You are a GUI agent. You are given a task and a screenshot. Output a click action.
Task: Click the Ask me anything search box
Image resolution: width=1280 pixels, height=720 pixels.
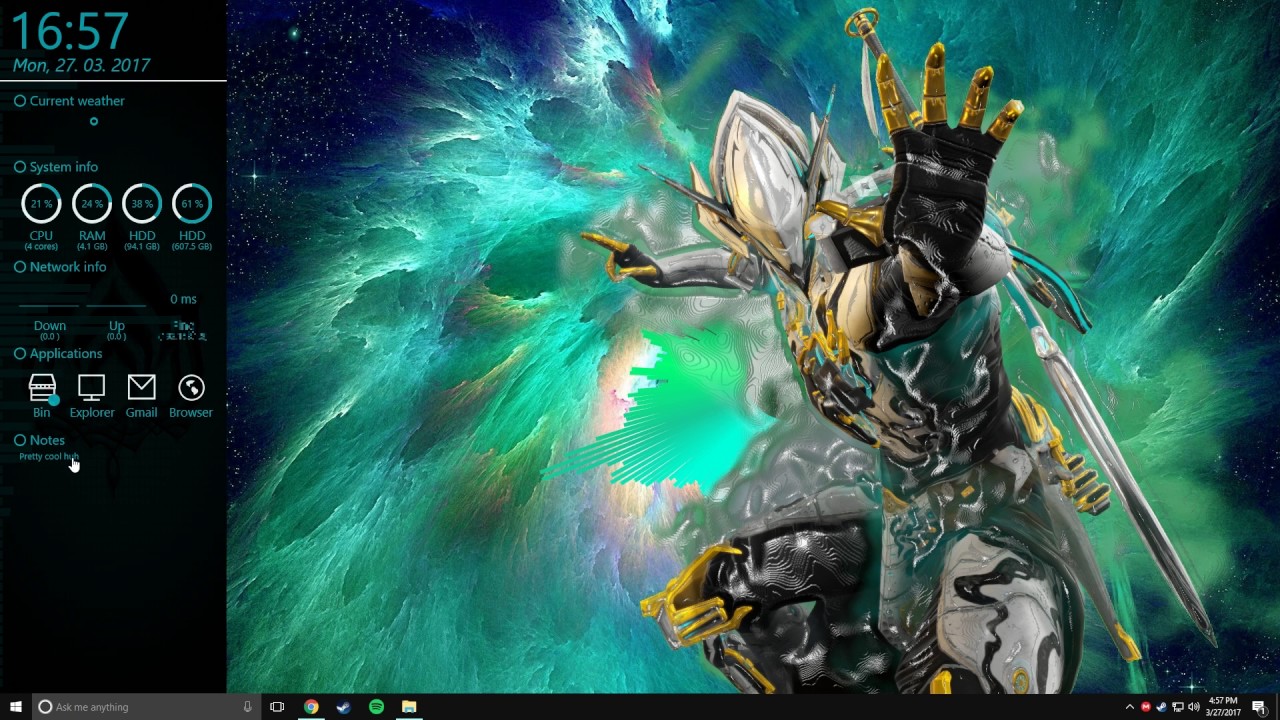point(147,707)
